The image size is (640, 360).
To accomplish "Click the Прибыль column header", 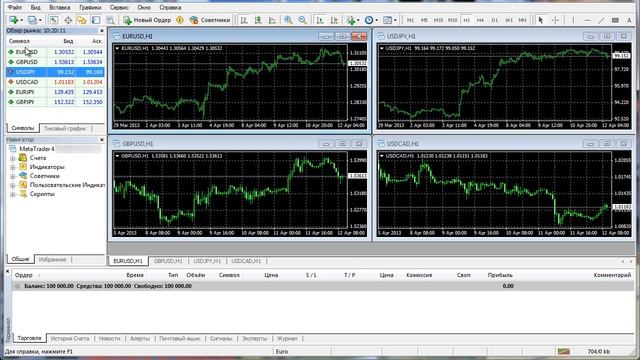I will 500,275.
